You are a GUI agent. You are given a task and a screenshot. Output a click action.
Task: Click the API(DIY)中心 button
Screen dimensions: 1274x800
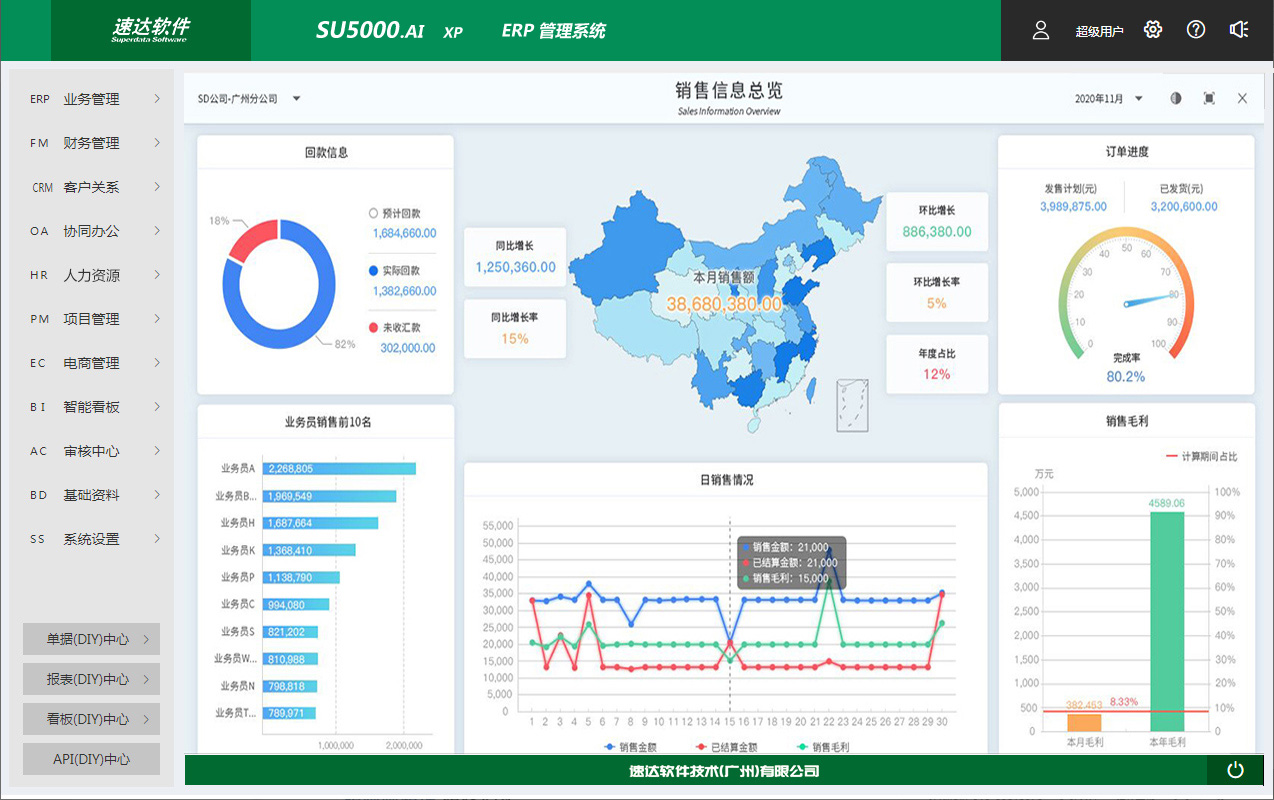(91, 759)
